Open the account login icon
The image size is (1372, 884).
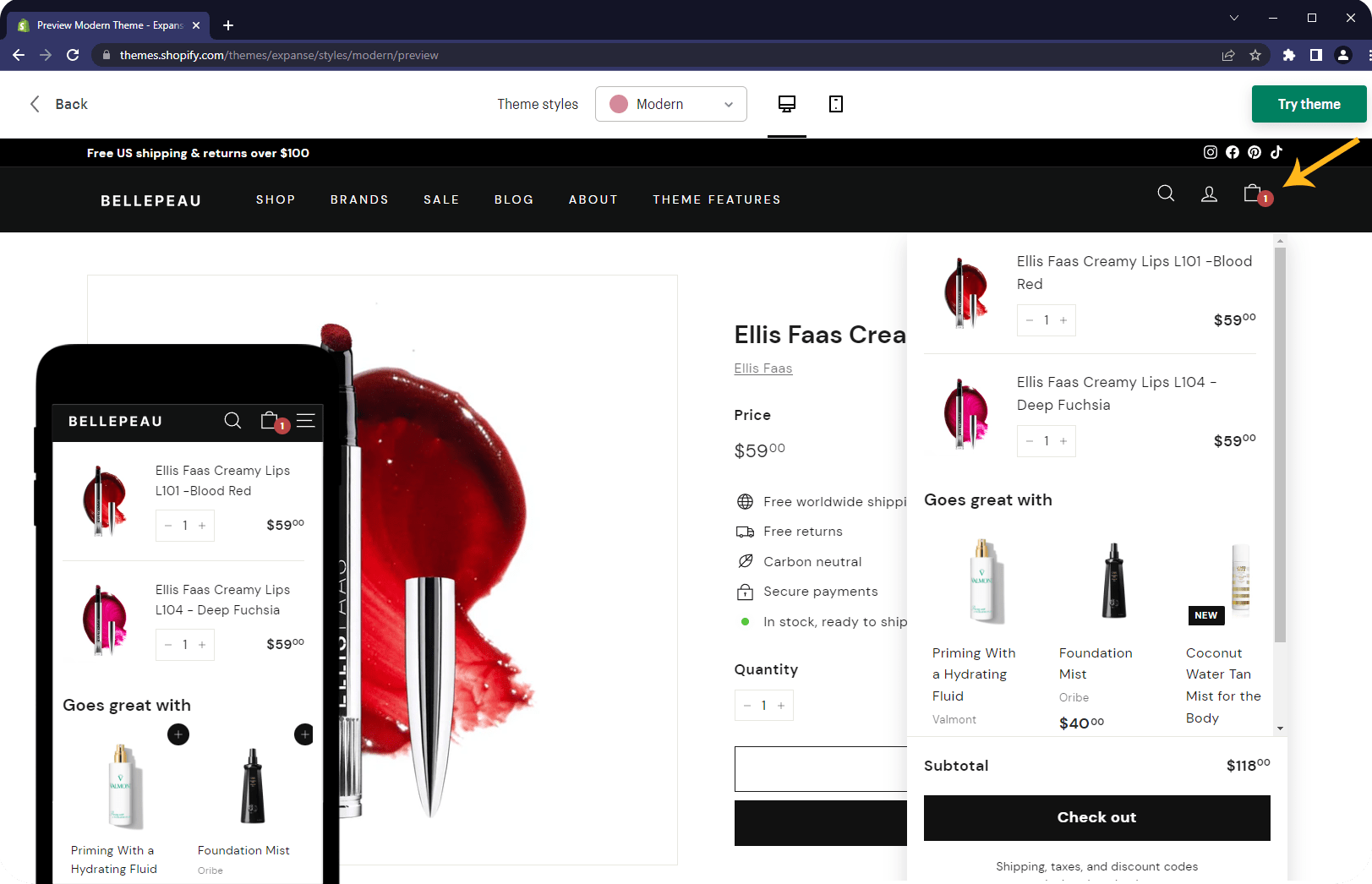coord(1210,194)
